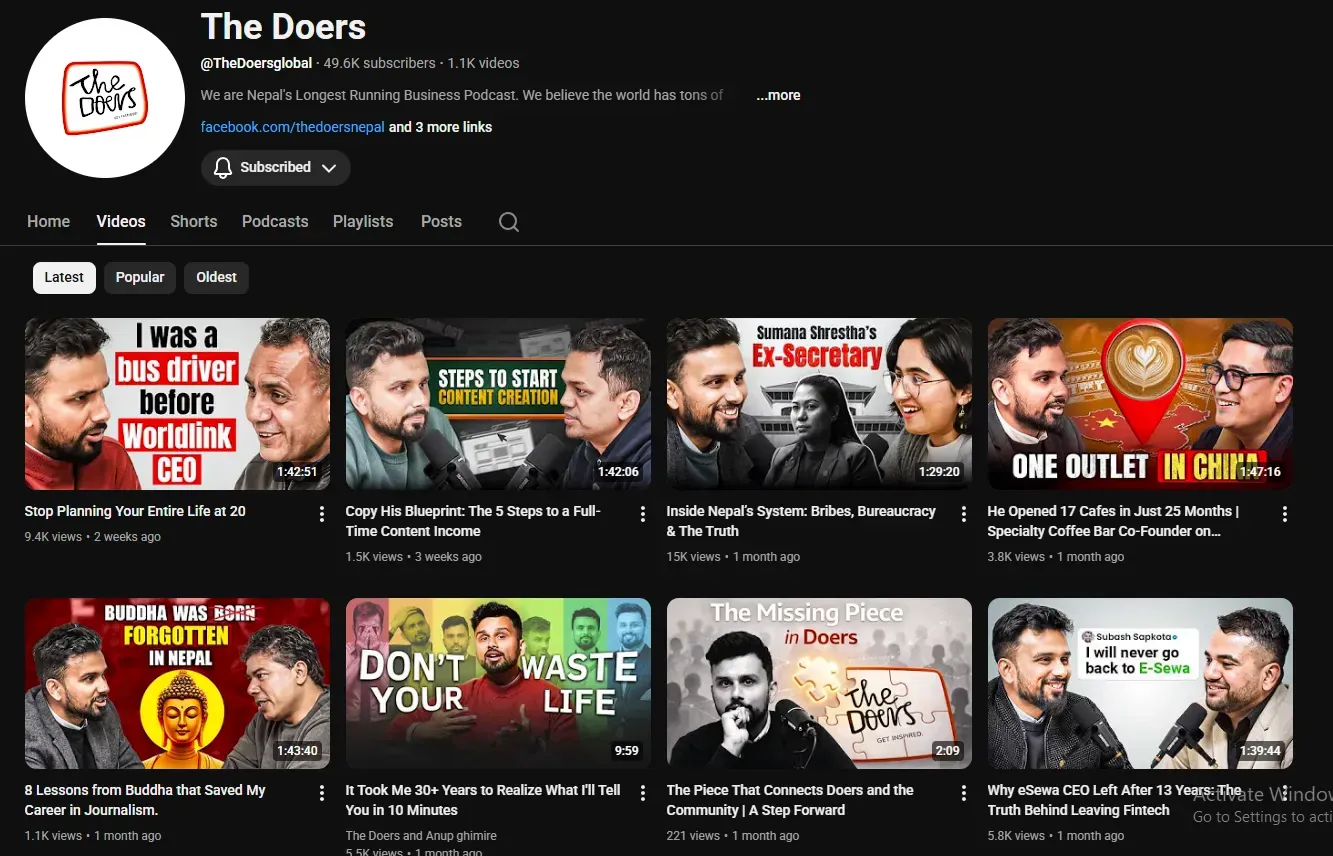Show 'and 3 more links'
This screenshot has height=856, width=1333.
440,127
